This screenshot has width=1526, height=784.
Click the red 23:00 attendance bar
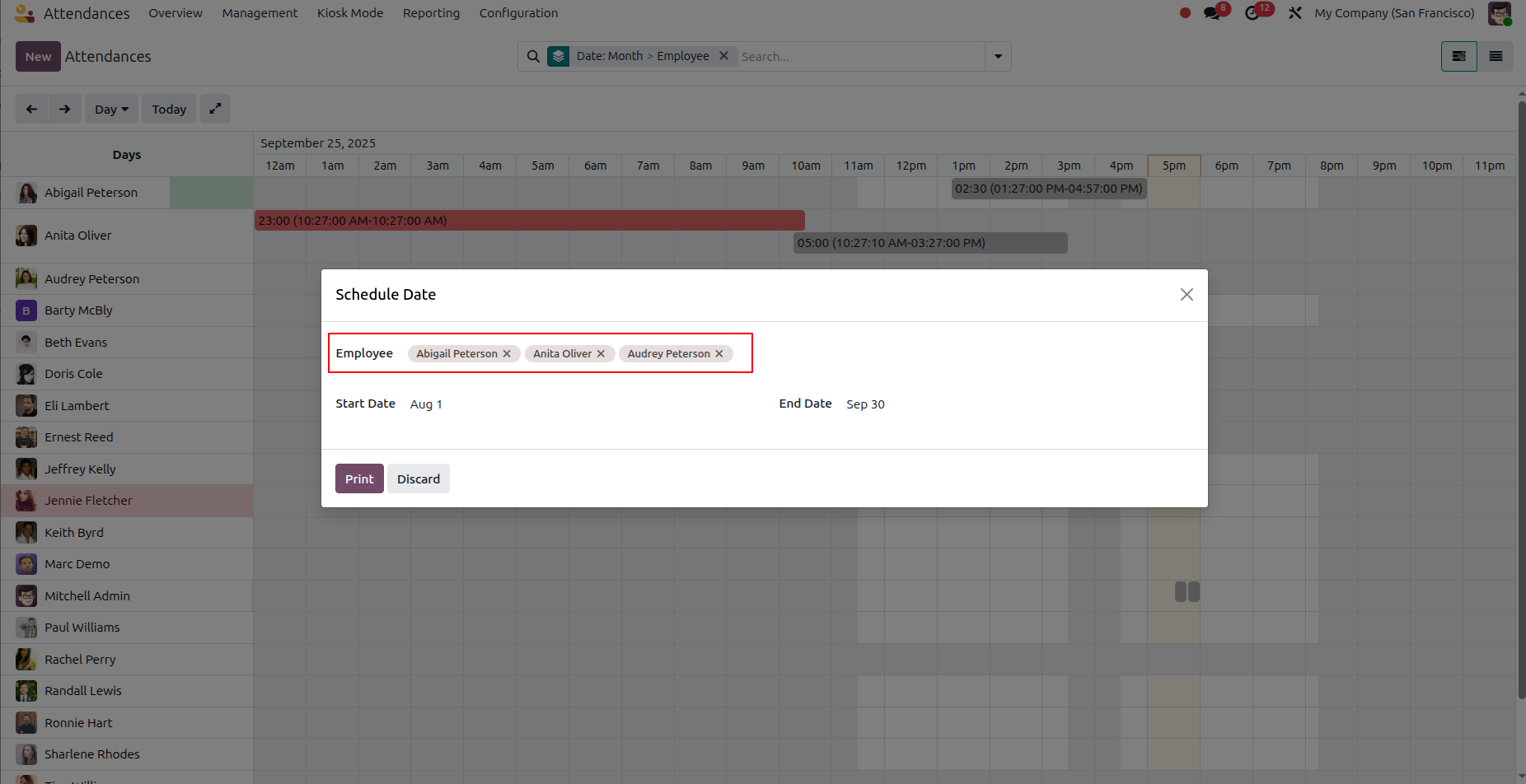[x=529, y=221]
